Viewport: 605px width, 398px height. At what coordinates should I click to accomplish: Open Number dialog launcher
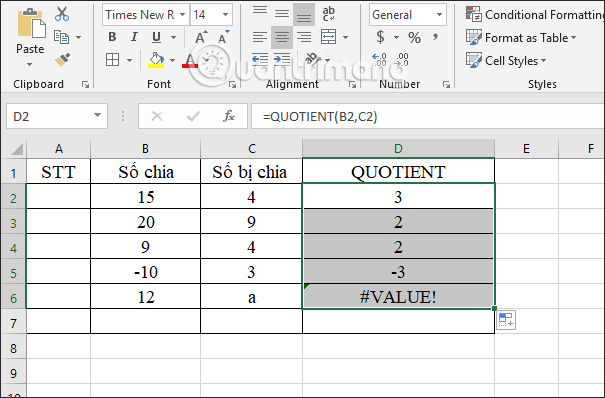[x=446, y=84]
